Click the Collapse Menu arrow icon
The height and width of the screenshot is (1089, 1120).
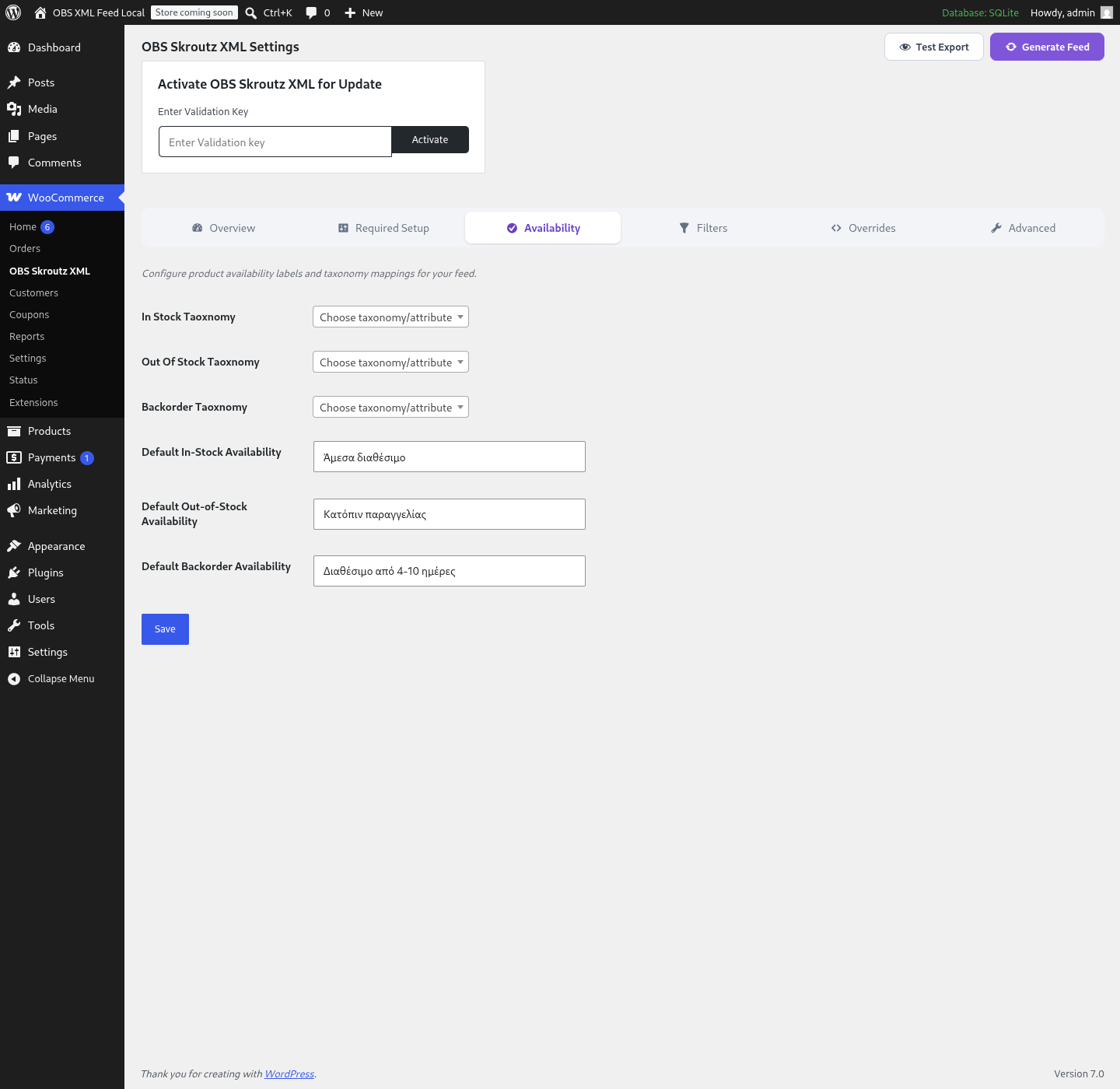point(14,679)
